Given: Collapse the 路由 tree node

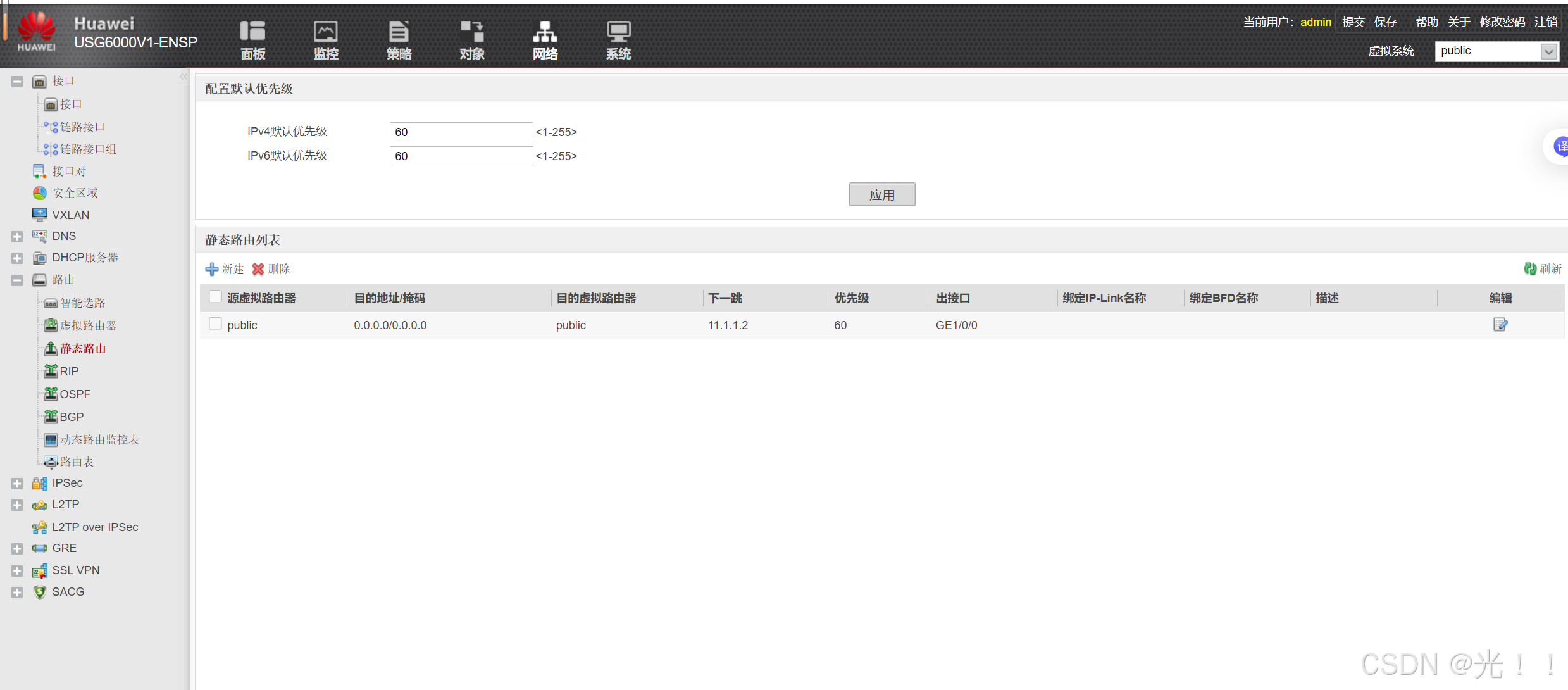Looking at the screenshot, I should point(17,280).
